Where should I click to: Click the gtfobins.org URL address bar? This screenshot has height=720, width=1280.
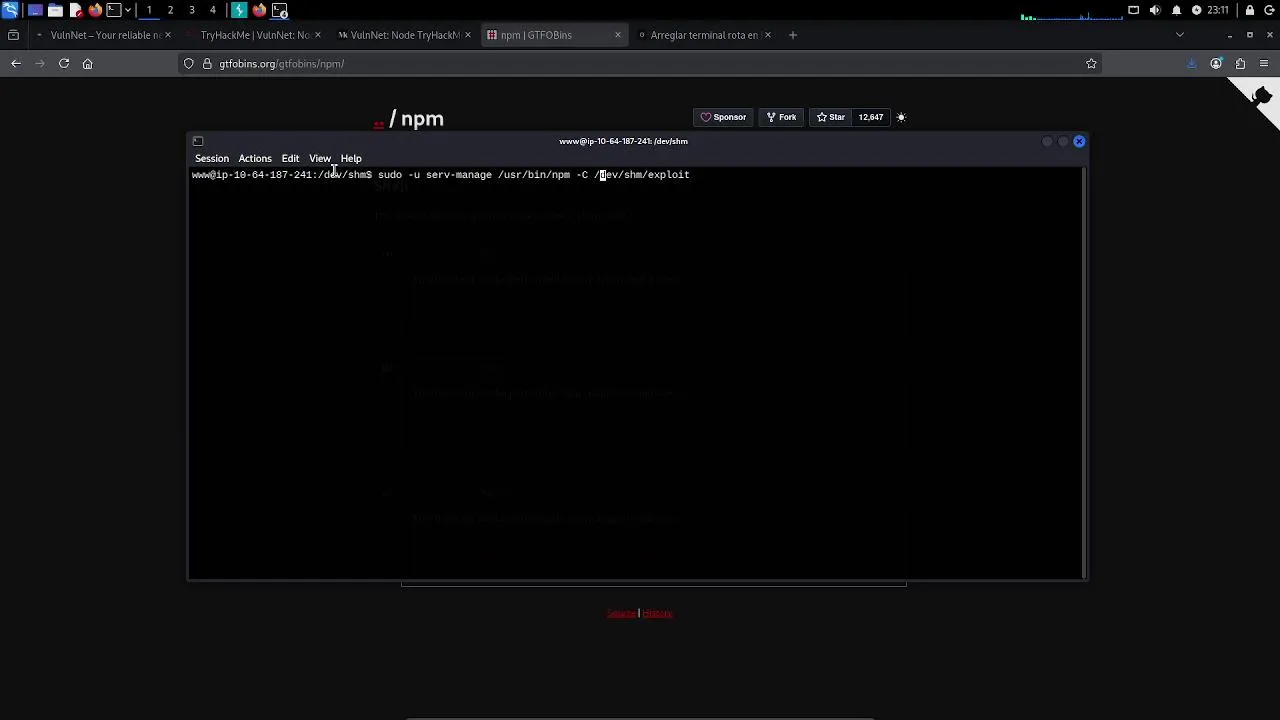pos(640,64)
